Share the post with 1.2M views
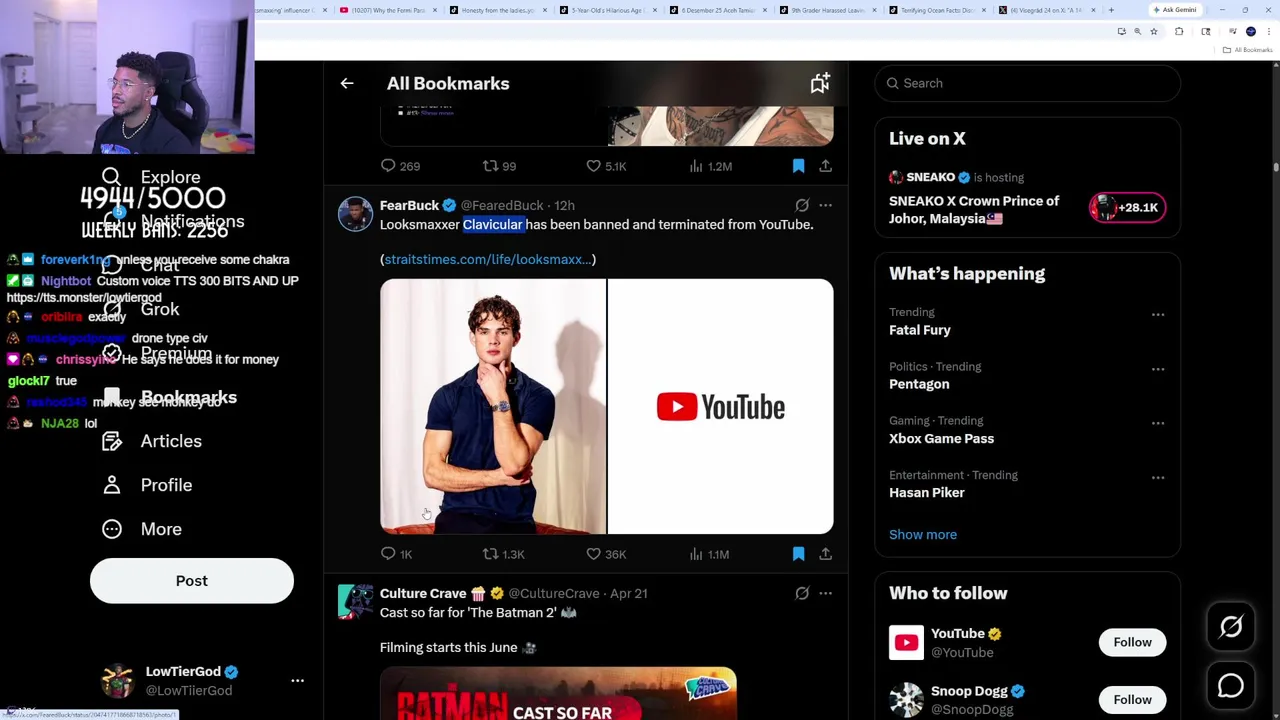 (x=825, y=165)
